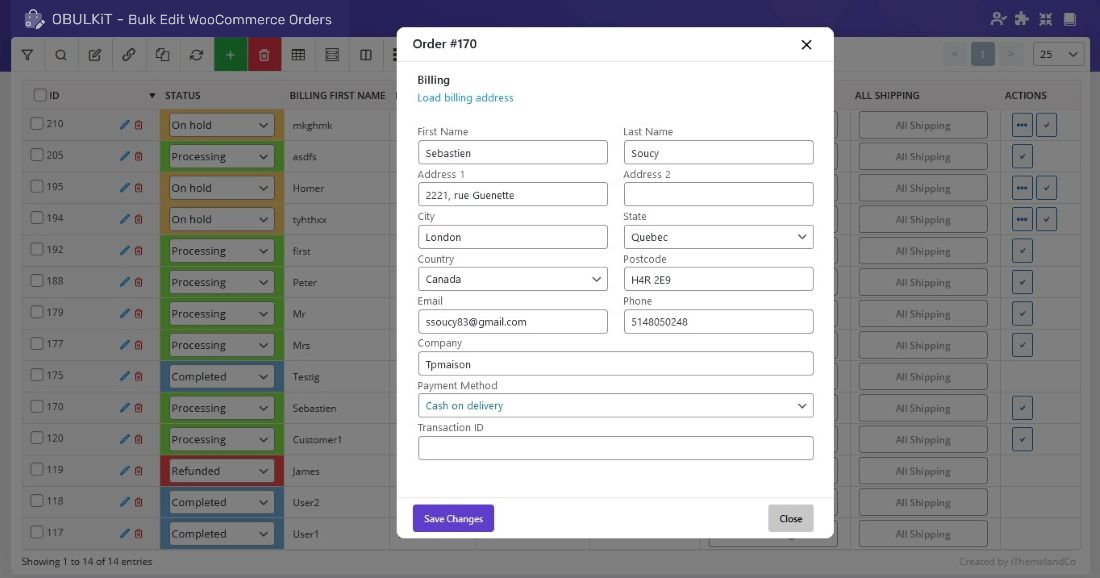Open the Payment Method dropdown
This screenshot has width=1100, height=578.
point(615,406)
